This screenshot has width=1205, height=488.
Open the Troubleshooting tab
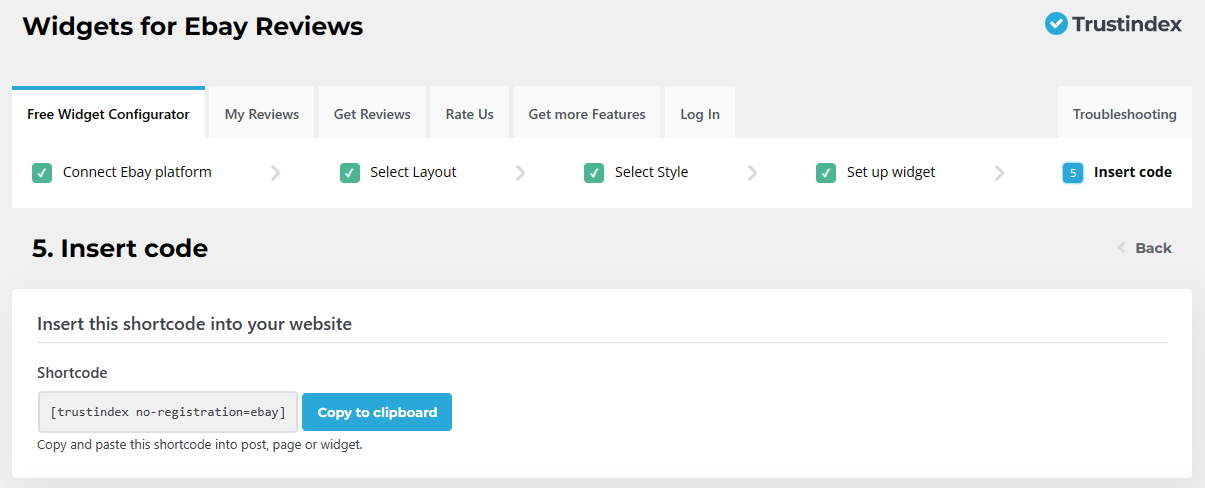tap(1124, 114)
